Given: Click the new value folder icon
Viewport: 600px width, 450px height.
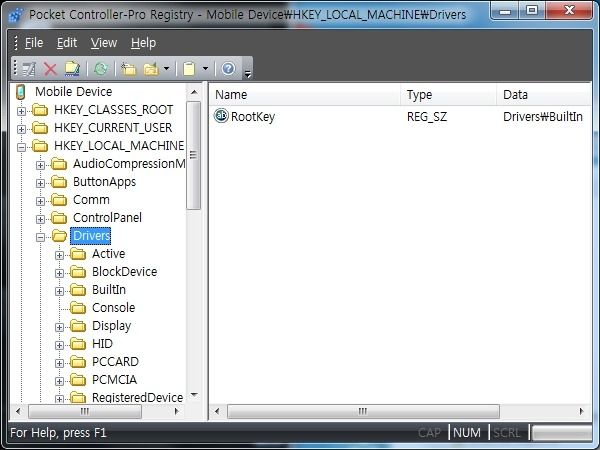Looking at the screenshot, I should coord(151,69).
